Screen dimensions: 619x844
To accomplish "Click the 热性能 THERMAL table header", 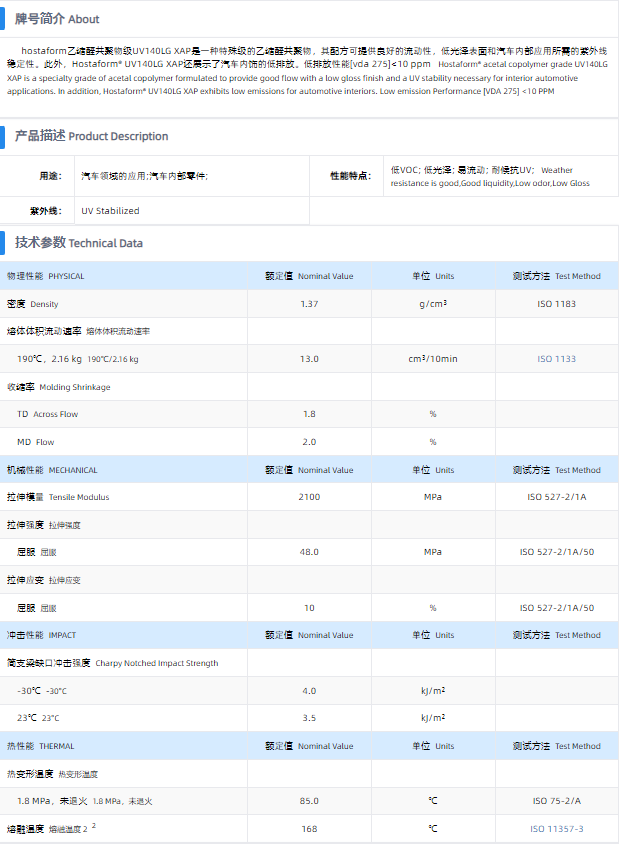I will click(41, 746).
